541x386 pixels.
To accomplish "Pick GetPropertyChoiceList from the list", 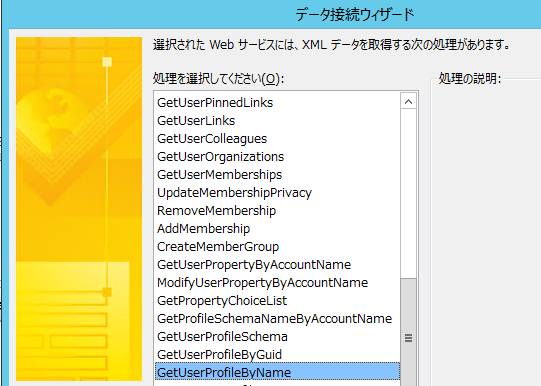I will [x=277, y=300].
